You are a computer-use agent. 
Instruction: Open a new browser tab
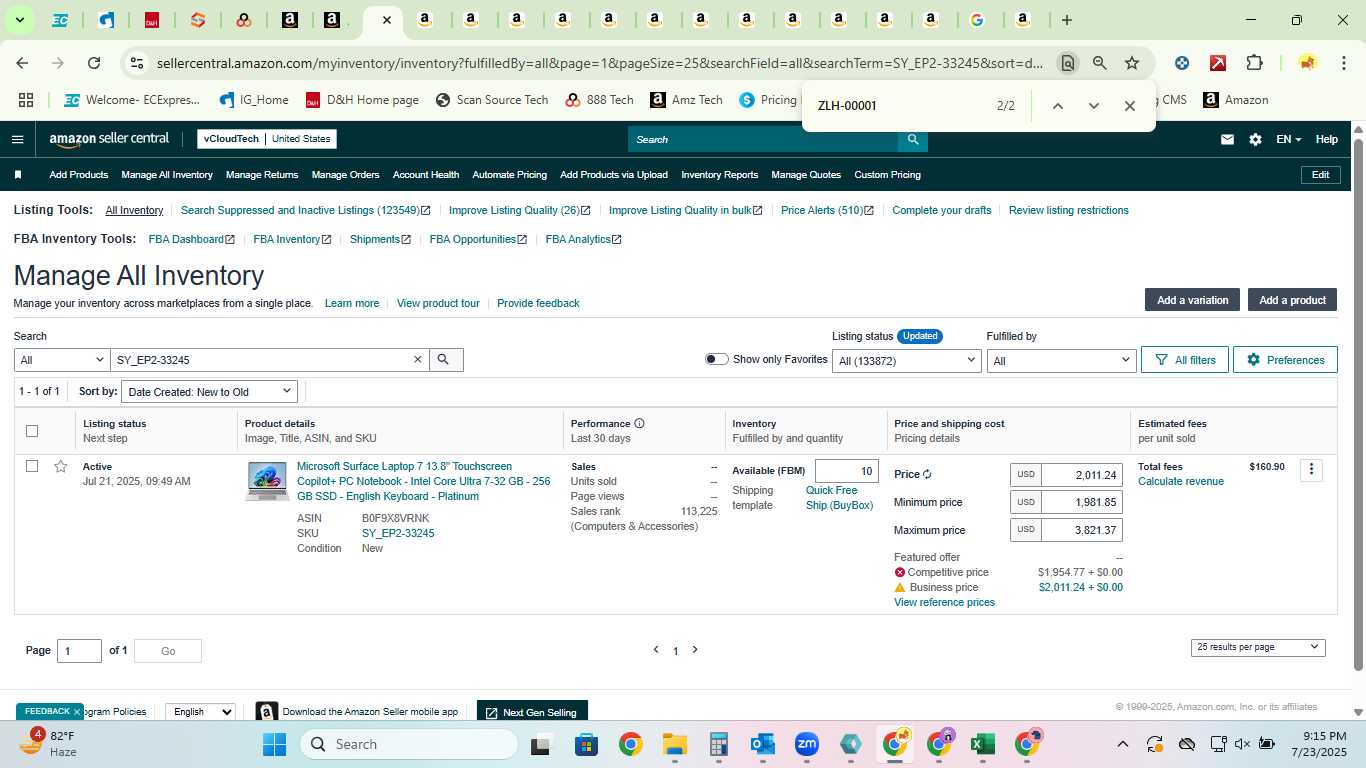[1067, 20]
